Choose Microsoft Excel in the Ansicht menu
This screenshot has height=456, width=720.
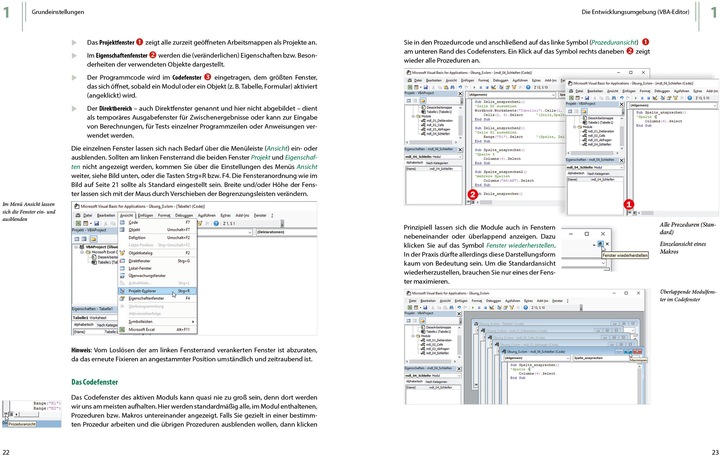tap(158, 330)
